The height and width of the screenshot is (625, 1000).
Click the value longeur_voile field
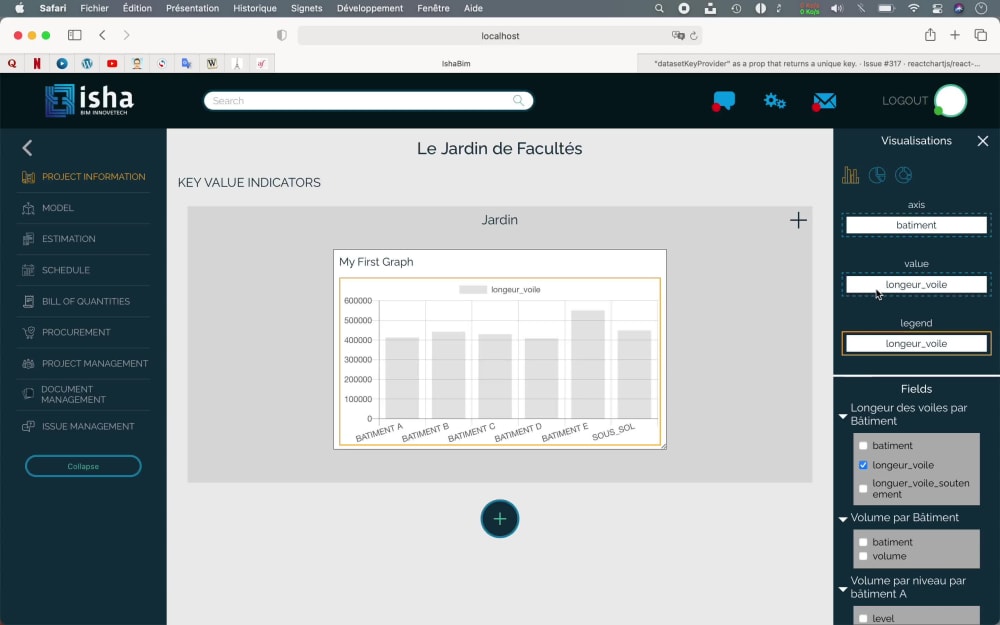coord(916,284)
